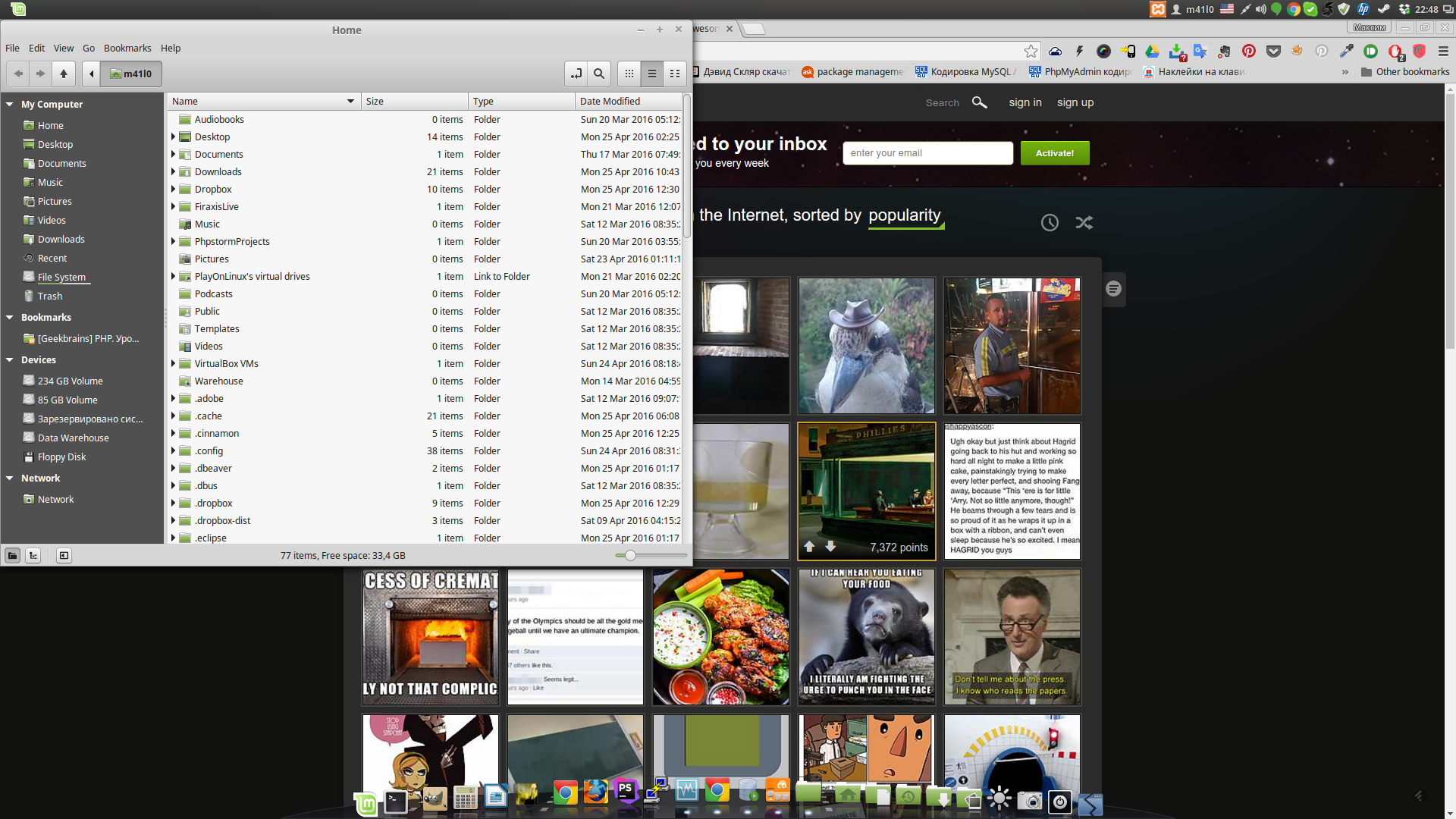This screenshot has width=1456, height=819.
Task: Open search in the Home file manager
Action: [x=599, y=74]
